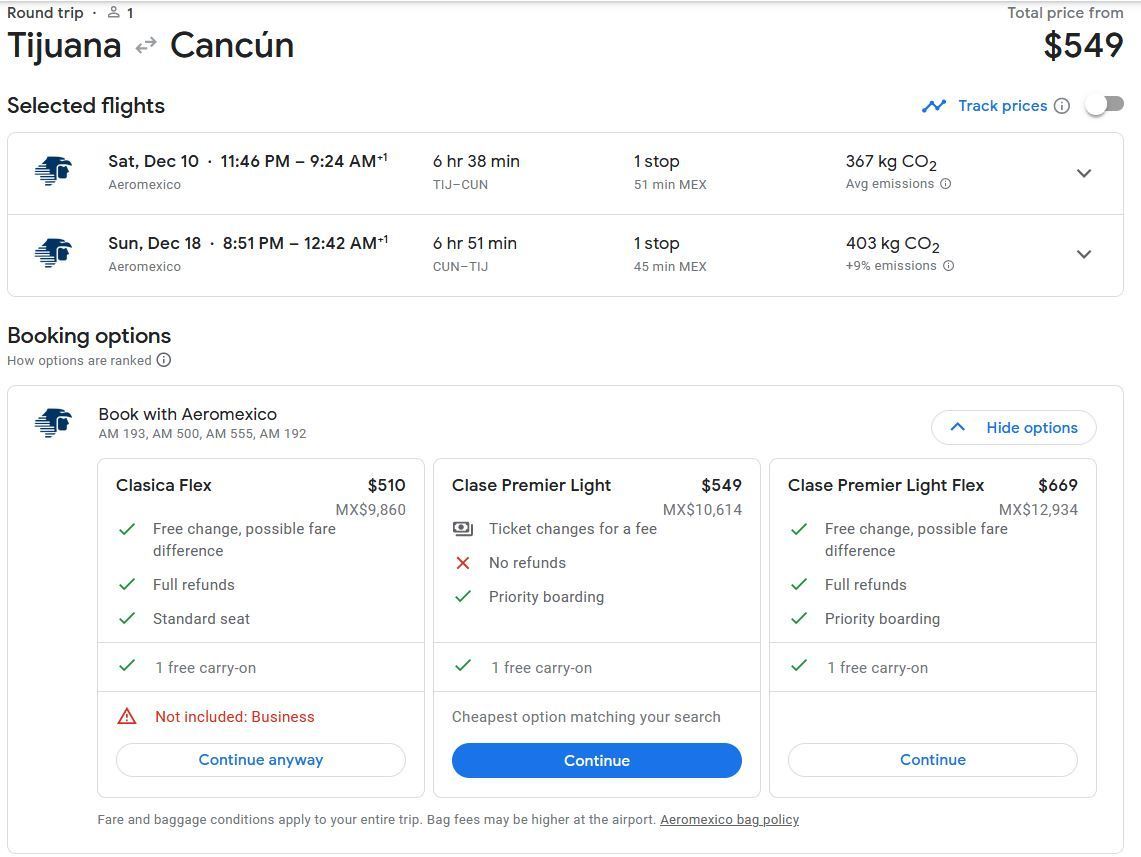This screenshot has width=1141, height=857.
Task: Click the Standard seat checkmark icon
Action: tap(127, 618)
